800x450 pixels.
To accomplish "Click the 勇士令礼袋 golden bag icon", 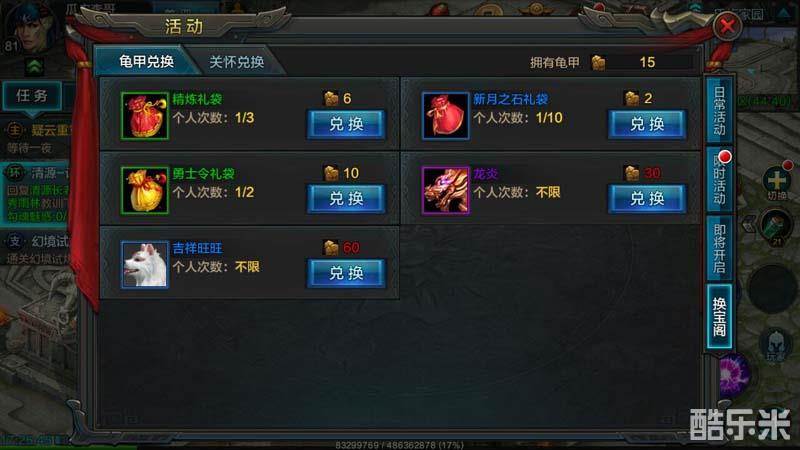I will [x=145, y=190].
